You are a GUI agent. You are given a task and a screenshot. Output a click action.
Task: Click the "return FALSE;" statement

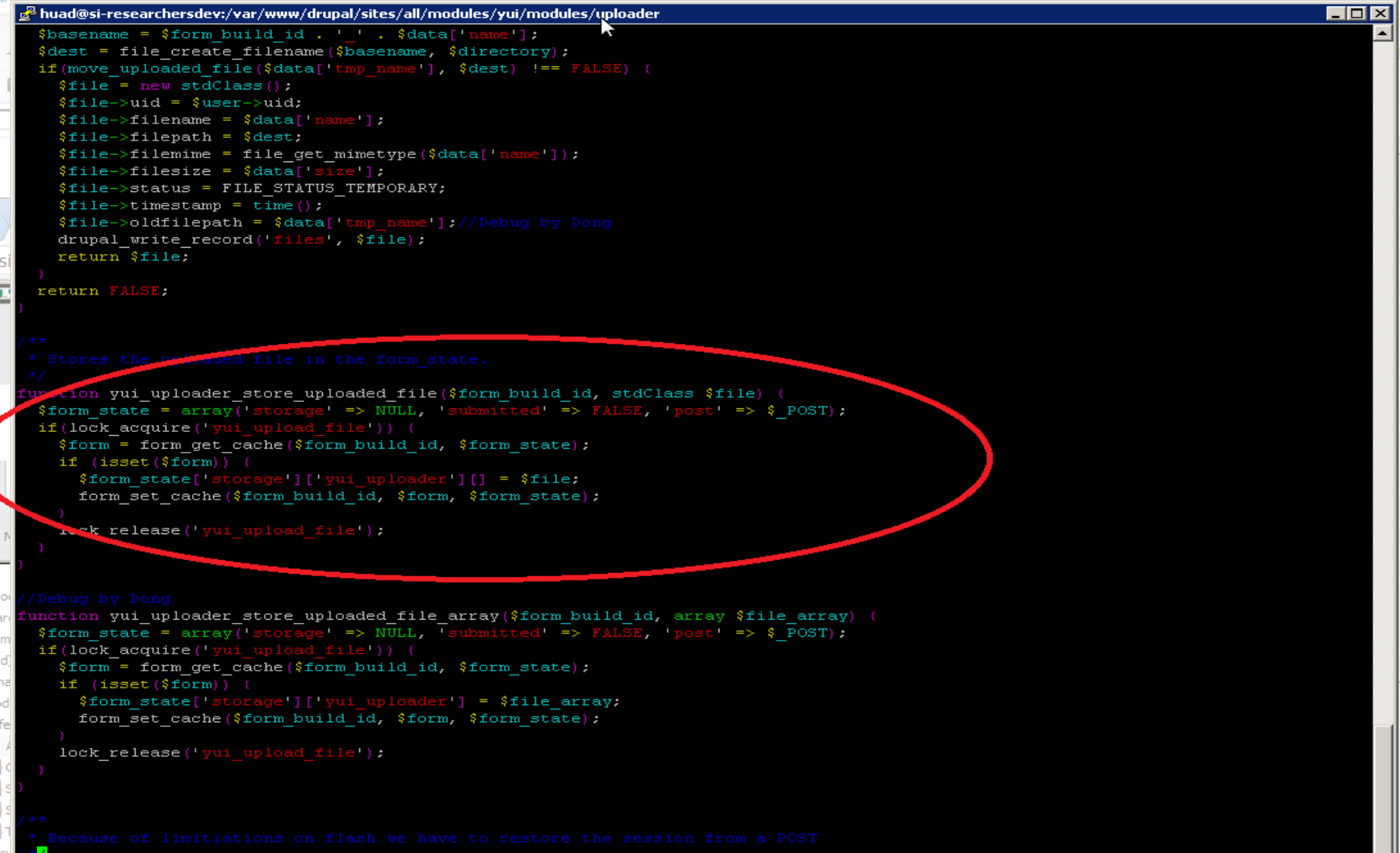[x=103, y=291]
